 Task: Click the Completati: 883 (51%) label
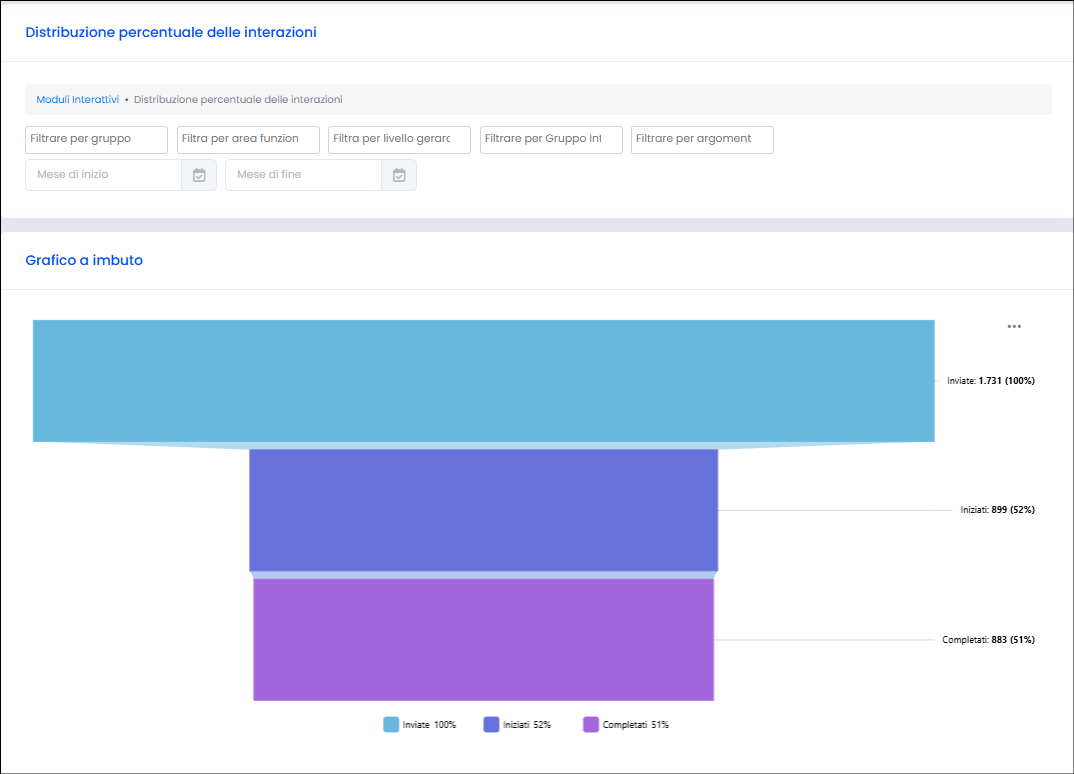(988, 640)
